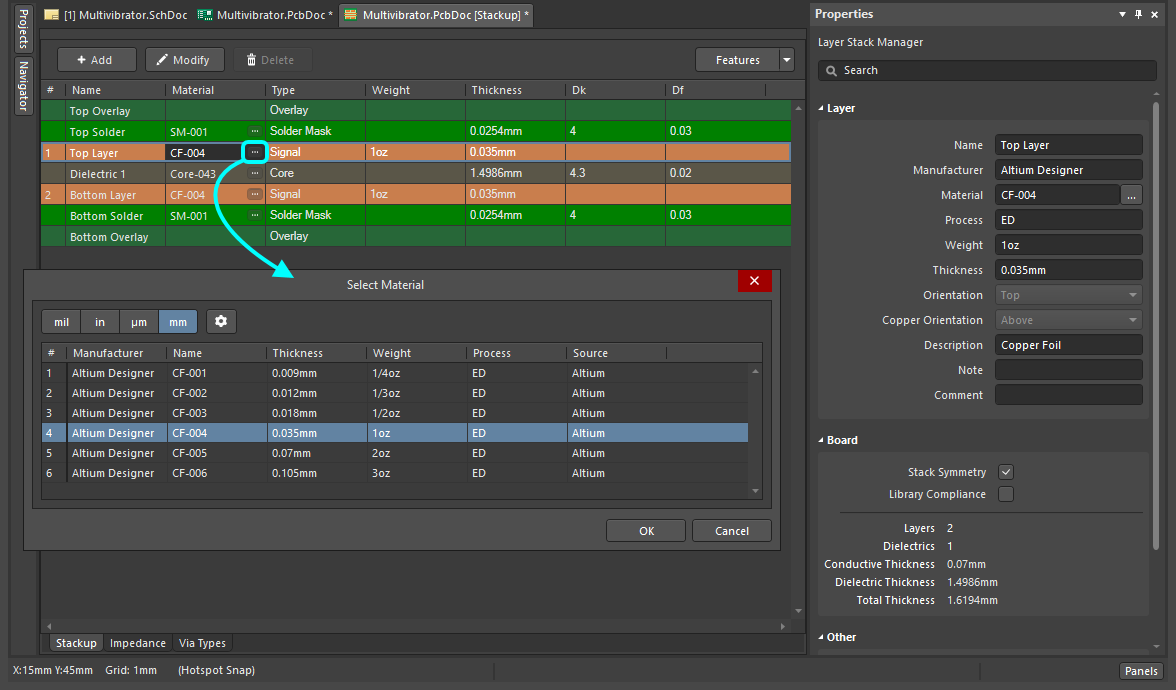Close the Select Material dialog
This screenshot has width=1176, height=690.
[x=754, y=281]
